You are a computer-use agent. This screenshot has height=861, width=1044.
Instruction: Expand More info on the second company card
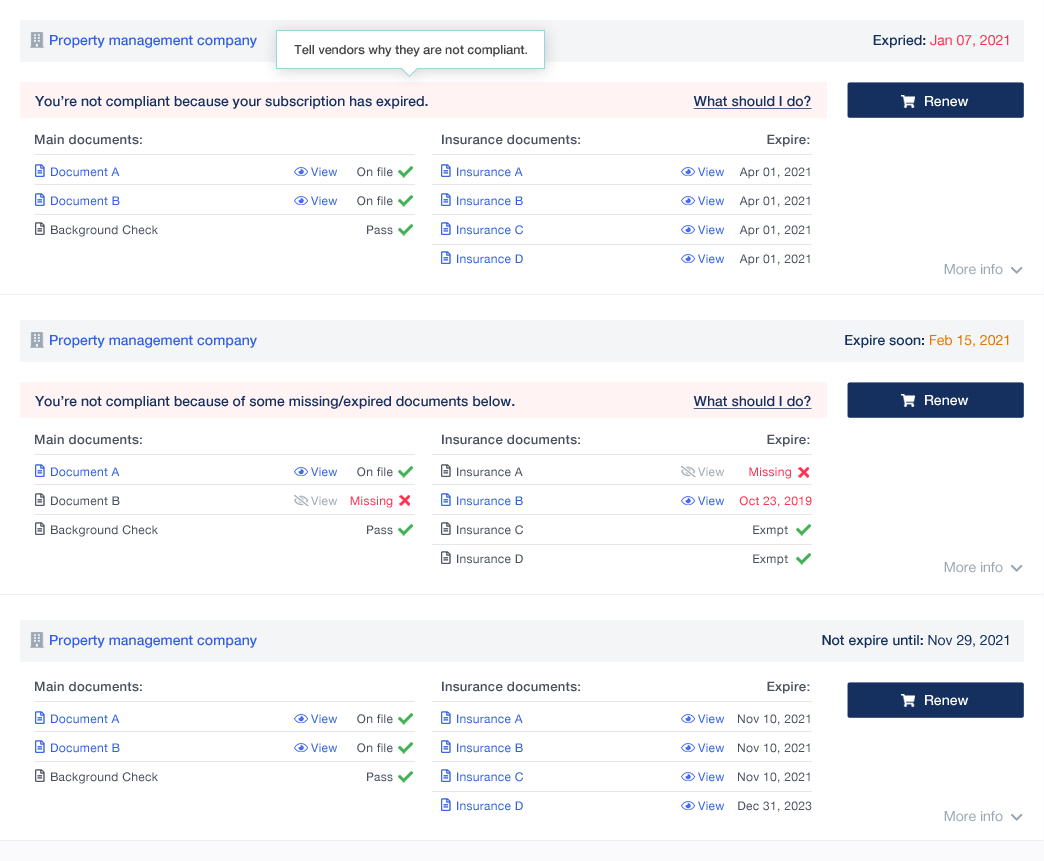(982, 567)
